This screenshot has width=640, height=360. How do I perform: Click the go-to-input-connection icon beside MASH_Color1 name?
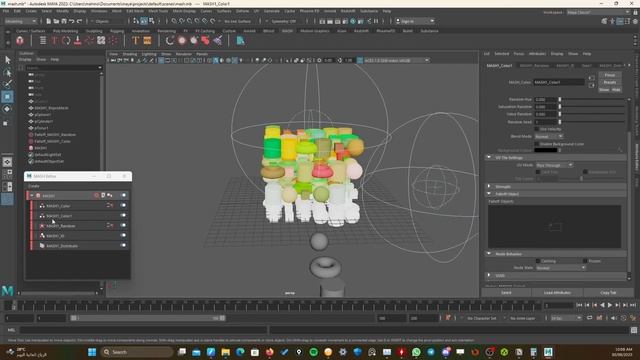(591, 78)
